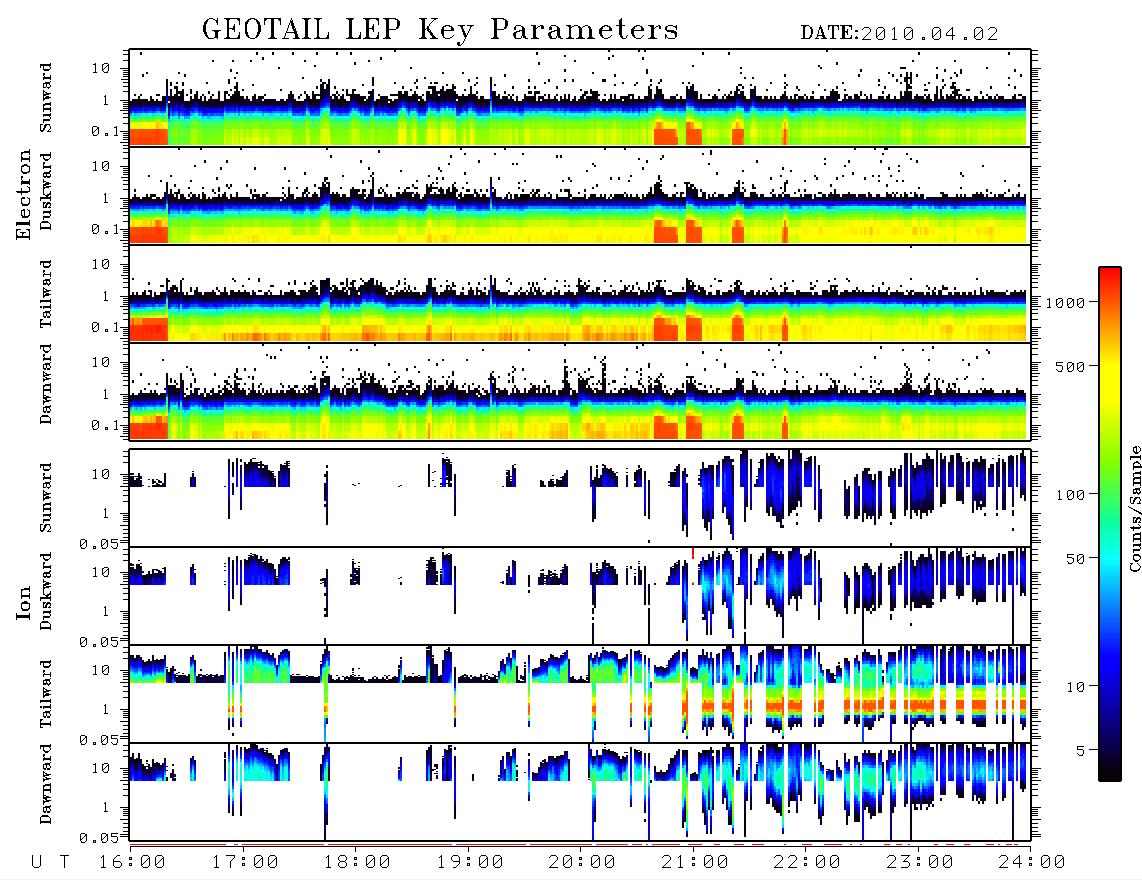The width and height of the screenshot is (1142, 880).
Task: Click the "21:00" time tick label
Action: 695,863
